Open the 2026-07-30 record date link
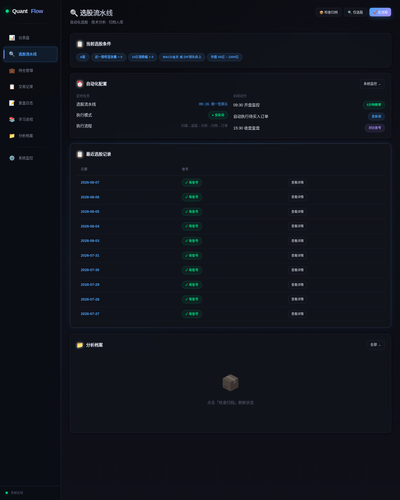400x500 pixels. click(x=90, y=270)
